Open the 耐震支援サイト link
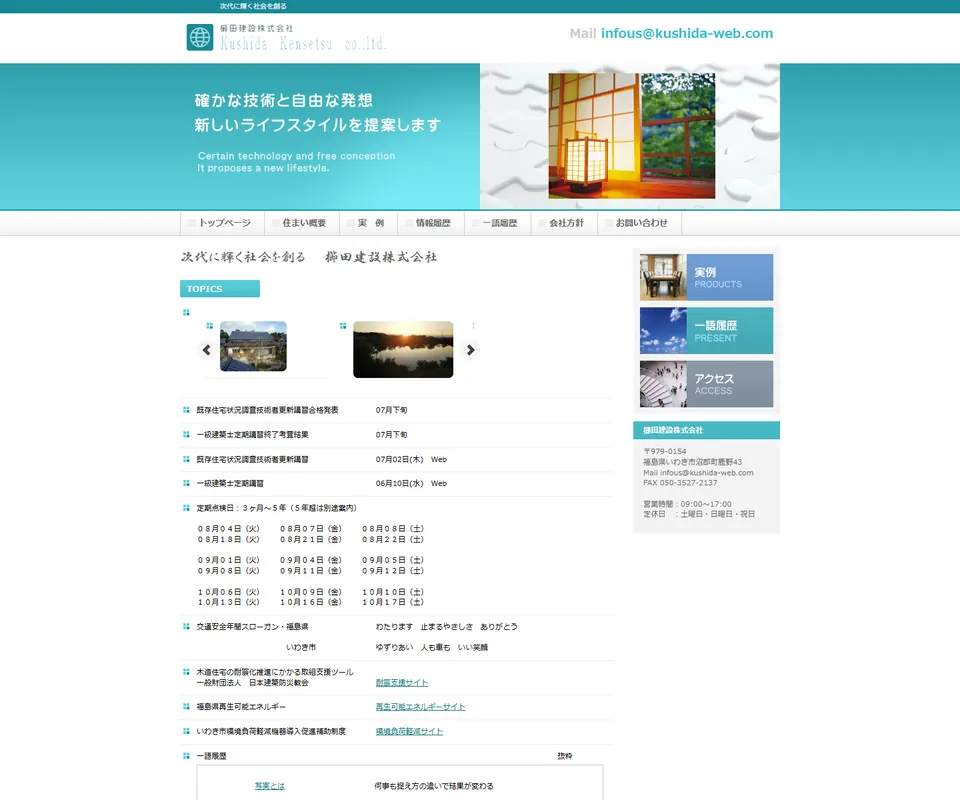The height and width of the screenshot is (800, 960). click(x=402, y=682)
